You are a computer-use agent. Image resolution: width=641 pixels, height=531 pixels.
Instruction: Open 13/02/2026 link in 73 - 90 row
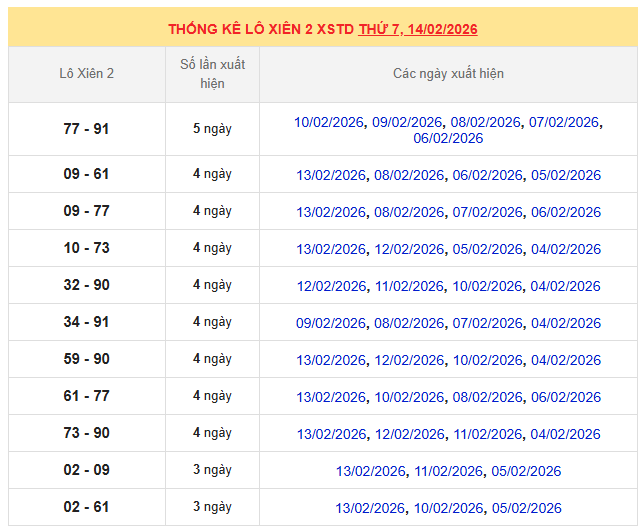pos(332,434)
